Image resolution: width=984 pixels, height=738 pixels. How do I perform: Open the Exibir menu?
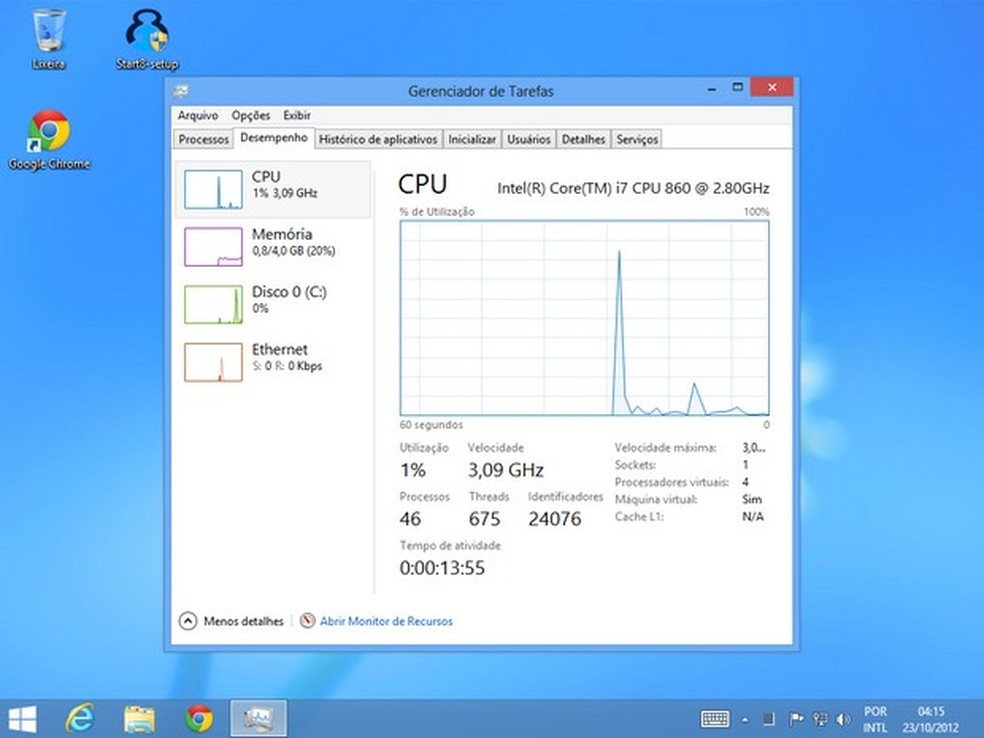coord(297,115)
